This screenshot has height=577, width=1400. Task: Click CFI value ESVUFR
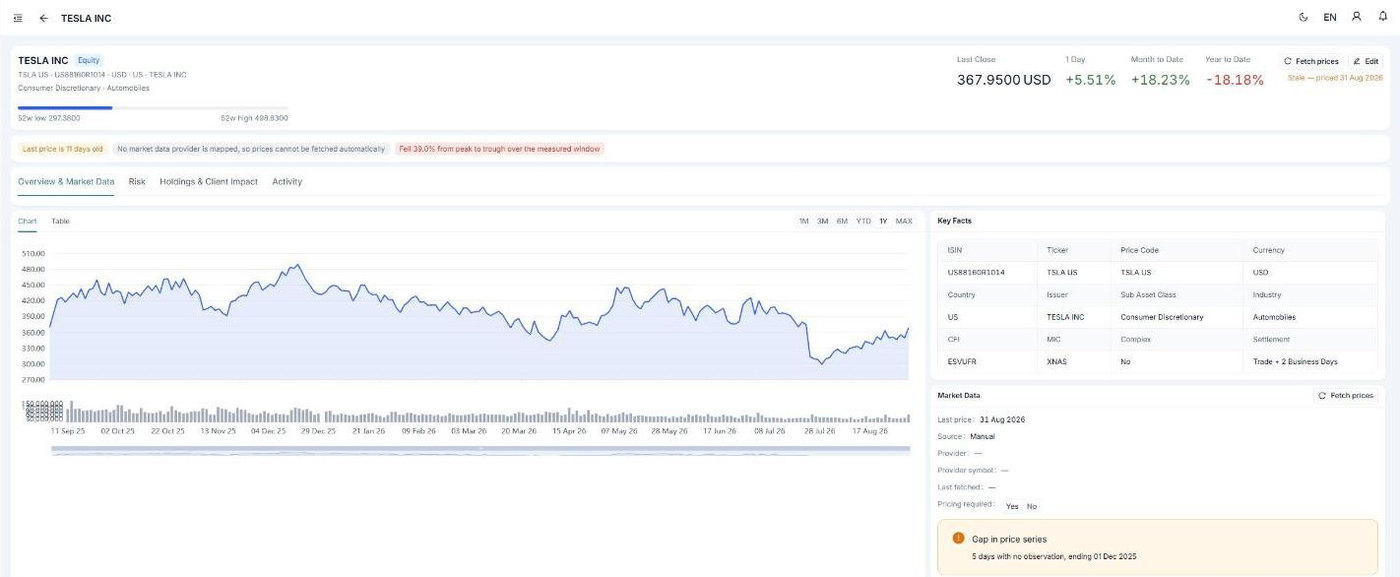[x=962, y=361]
